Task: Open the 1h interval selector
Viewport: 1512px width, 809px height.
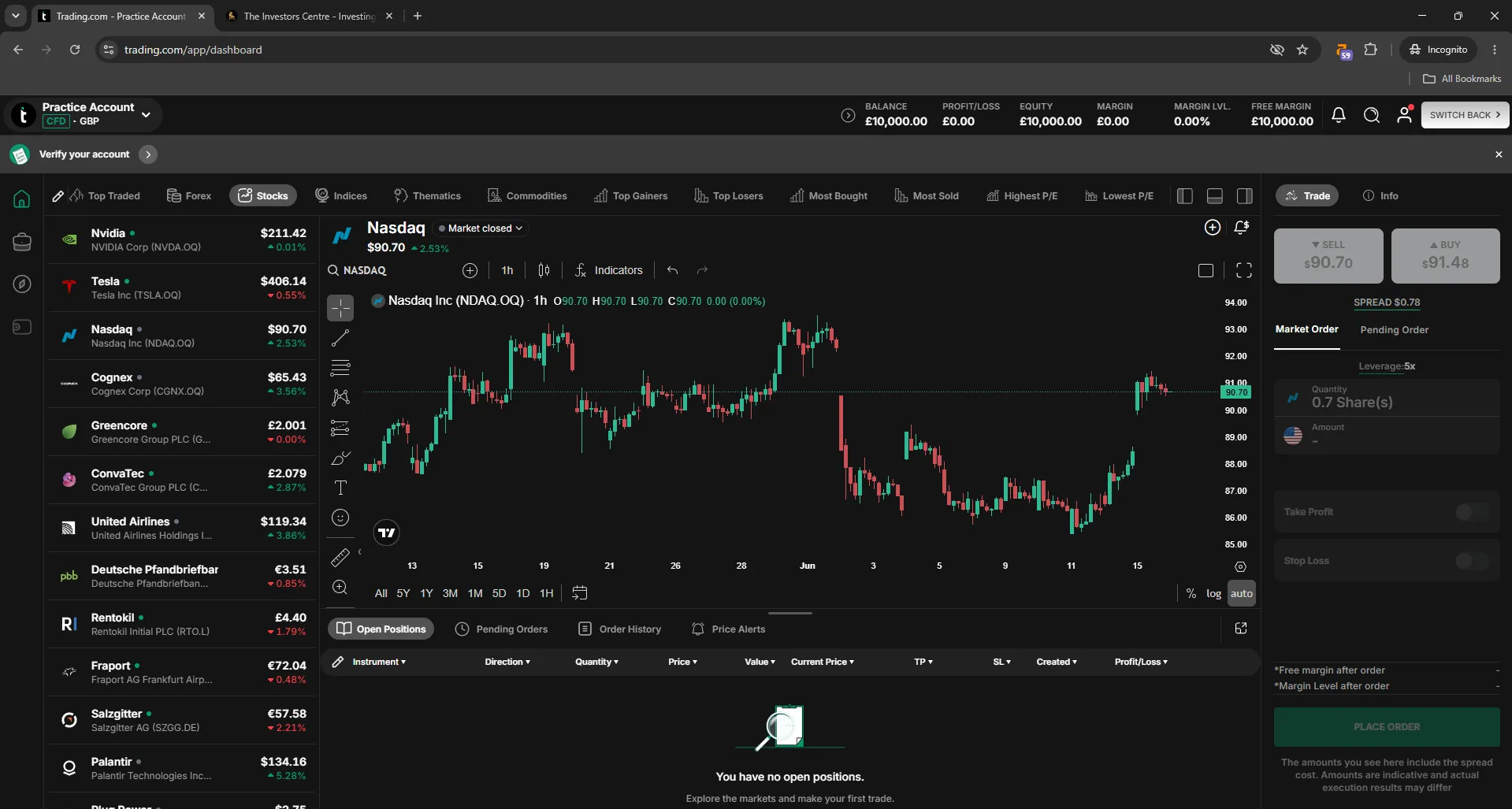Action: point(507,270)
